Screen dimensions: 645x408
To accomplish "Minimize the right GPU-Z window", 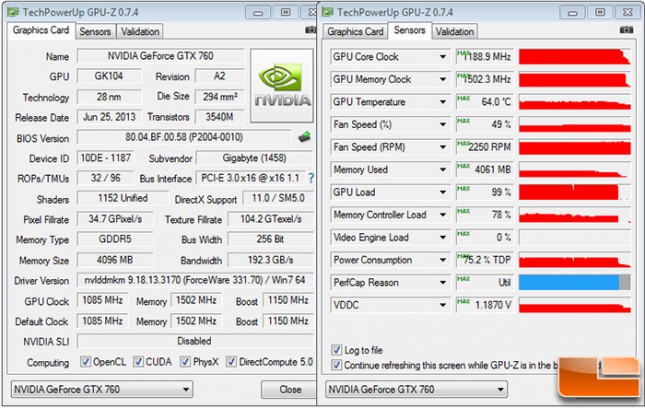I will [572, 12].
